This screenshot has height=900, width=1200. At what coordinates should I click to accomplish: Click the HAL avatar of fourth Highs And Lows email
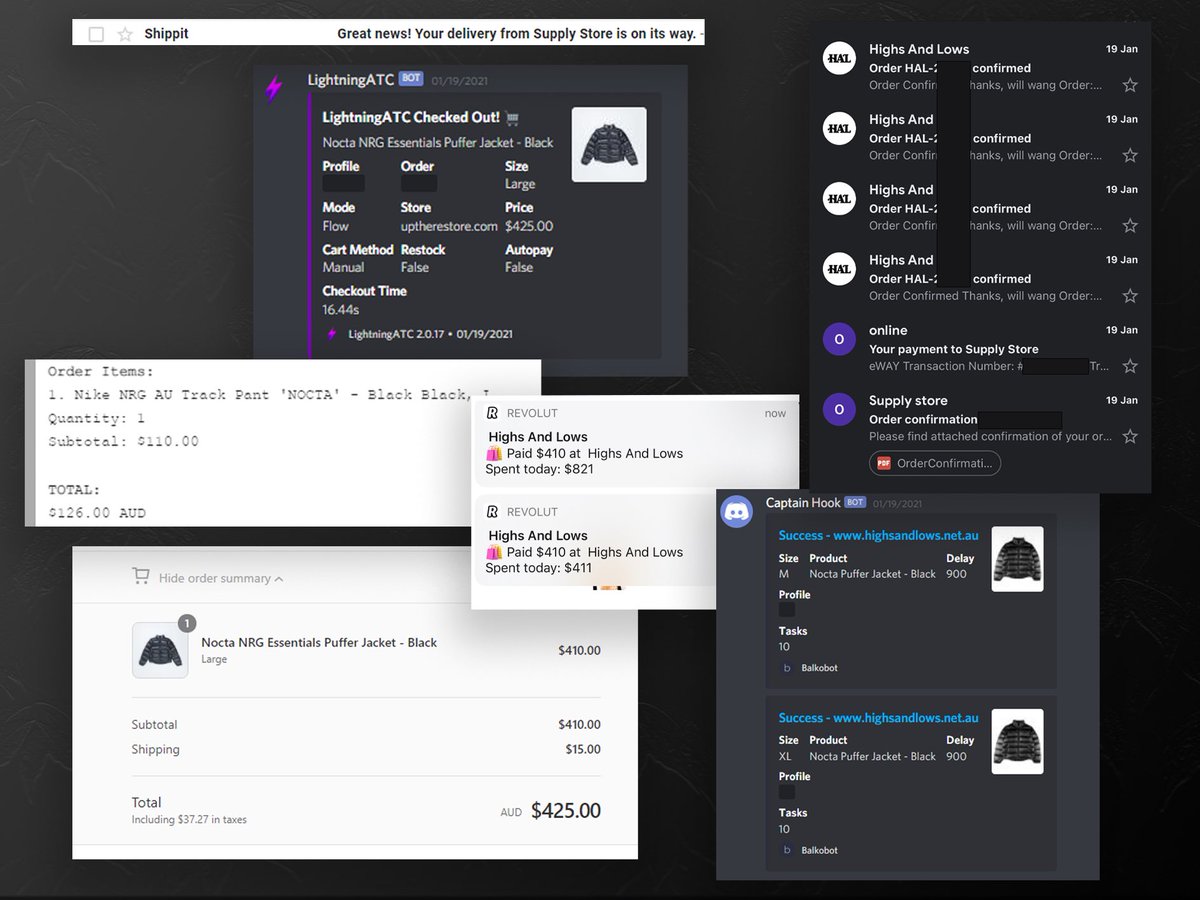839,269
